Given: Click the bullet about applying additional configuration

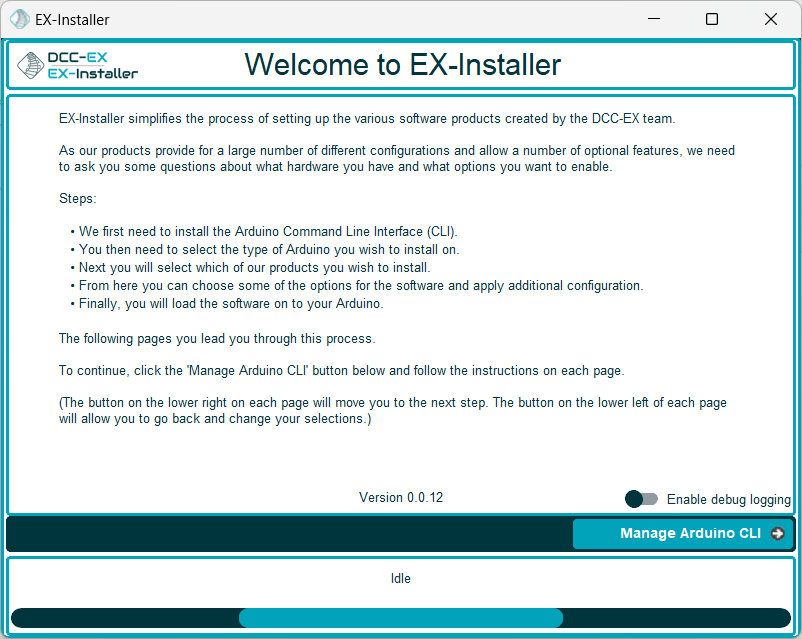Looking at the screenshot, I should (x=360, y=286).
